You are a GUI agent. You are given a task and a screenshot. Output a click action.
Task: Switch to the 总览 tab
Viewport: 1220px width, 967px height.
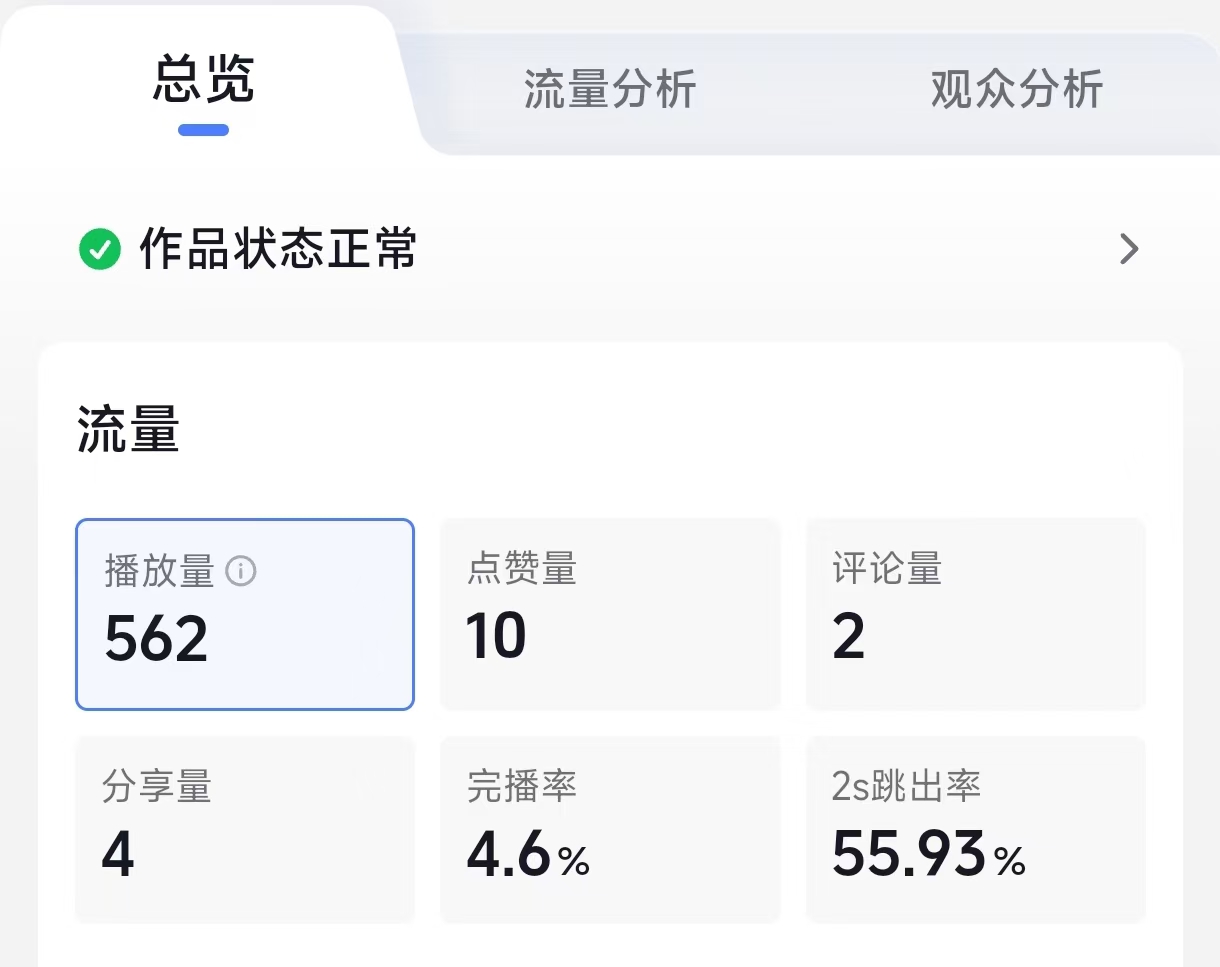(204, 80)
